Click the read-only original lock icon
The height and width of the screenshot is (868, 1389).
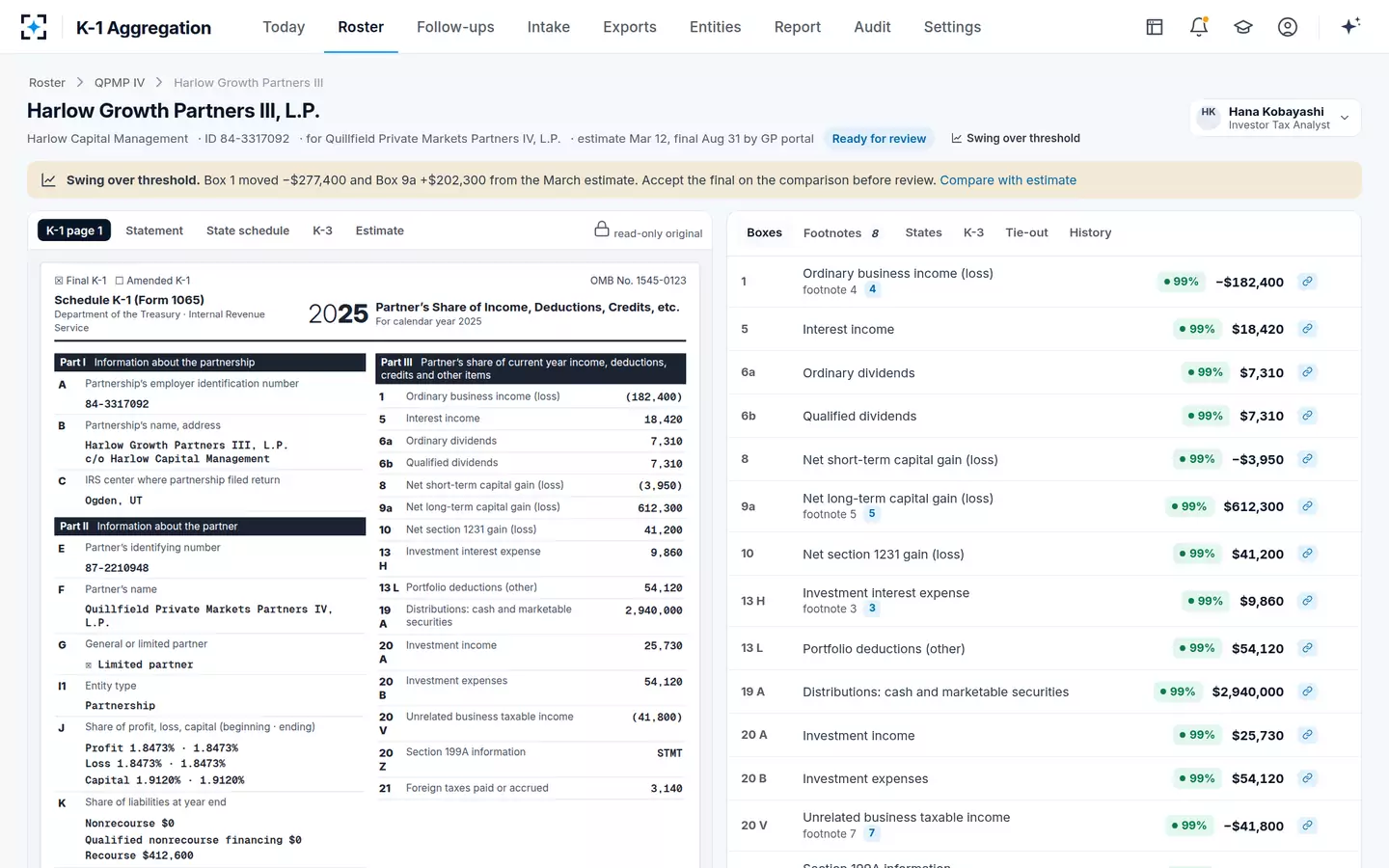pos(602,230)
